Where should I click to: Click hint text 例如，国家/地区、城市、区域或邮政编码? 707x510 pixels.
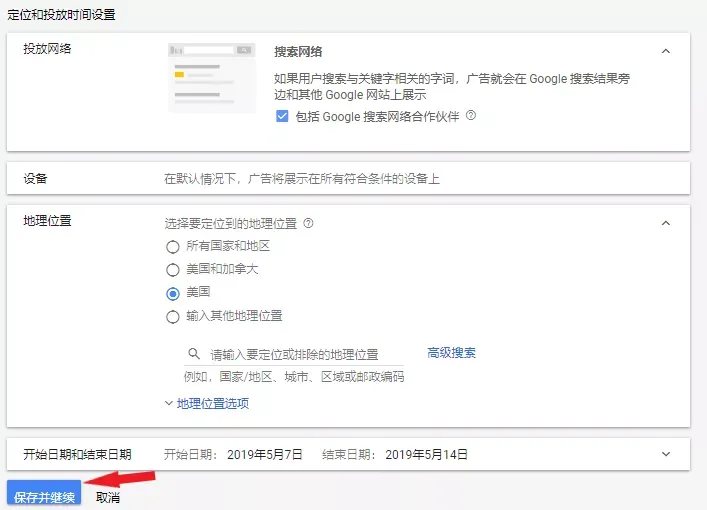[294, 377]
